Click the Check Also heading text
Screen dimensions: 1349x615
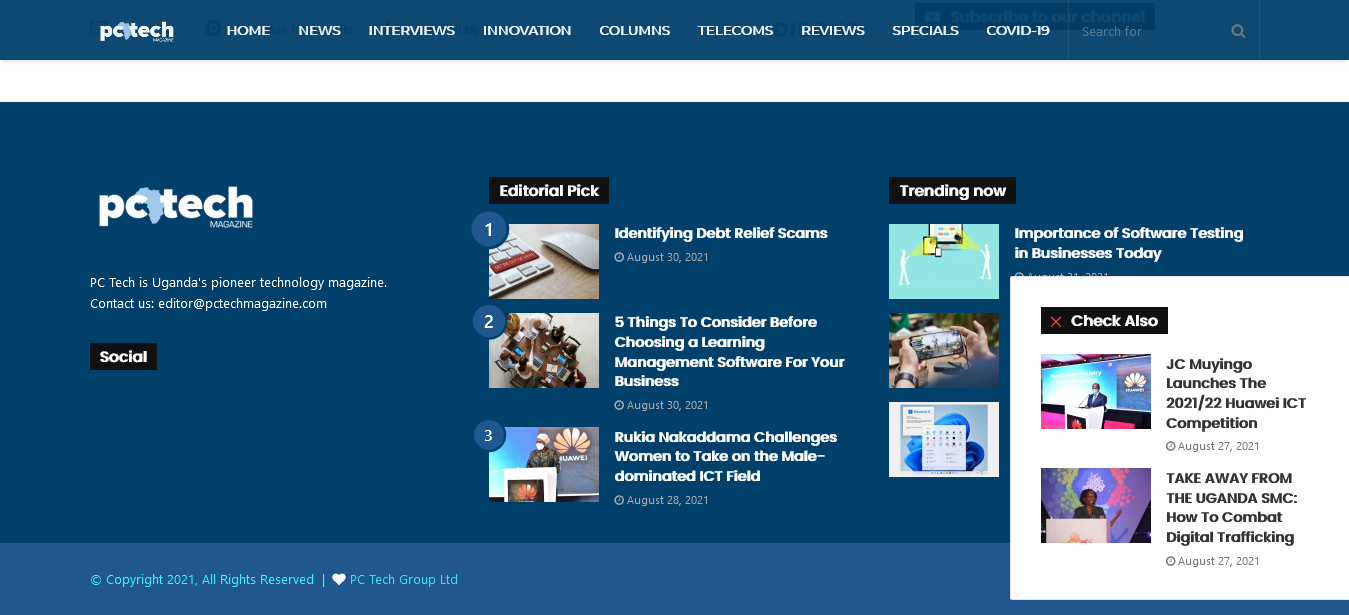[1114, 320]
